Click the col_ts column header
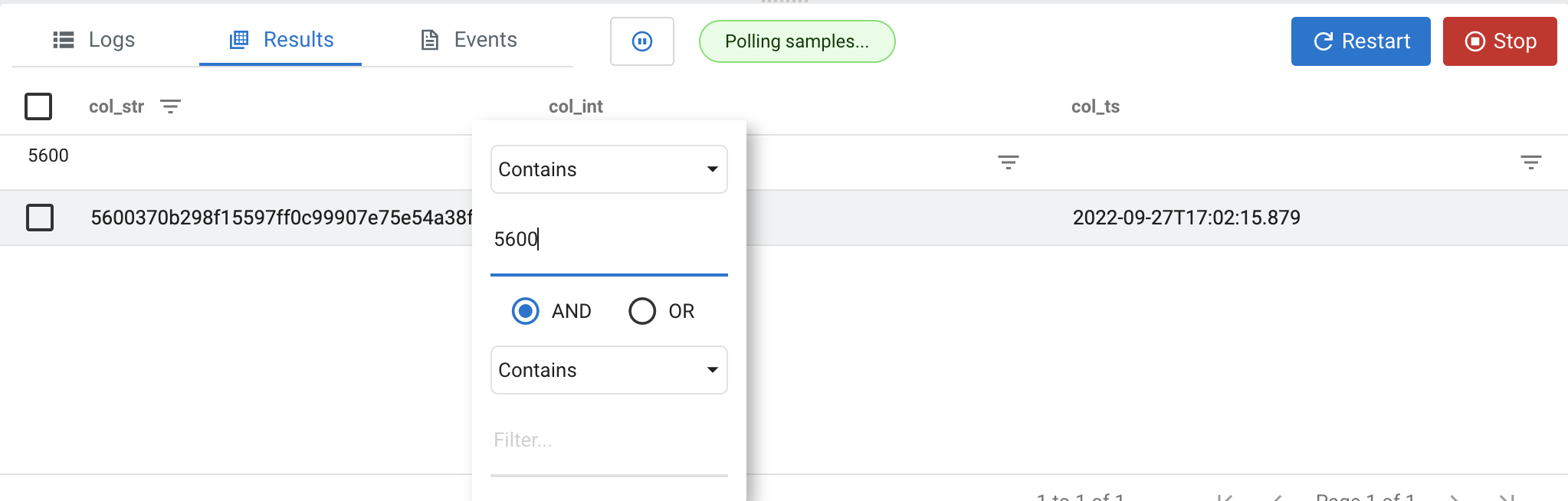 (x=1095, y=106)
